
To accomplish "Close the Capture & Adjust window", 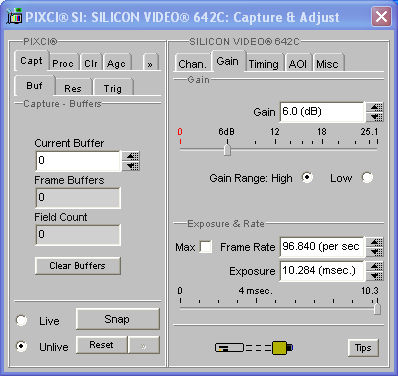I will (381, 16).
